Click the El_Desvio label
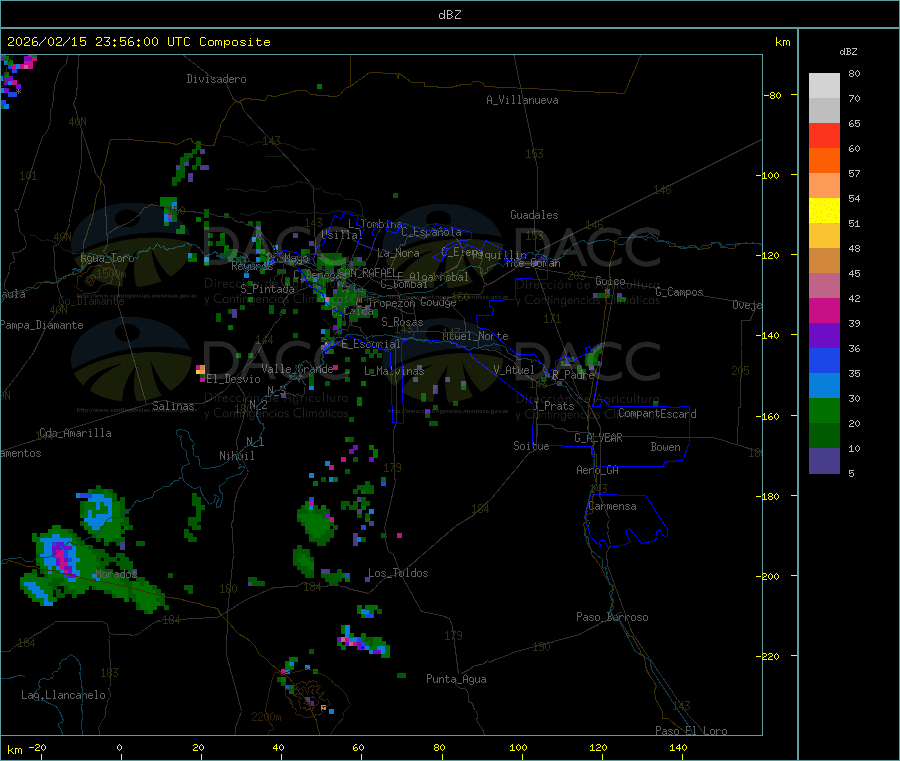This screenshot has height=761, width=900. click(x=234, y=379)
